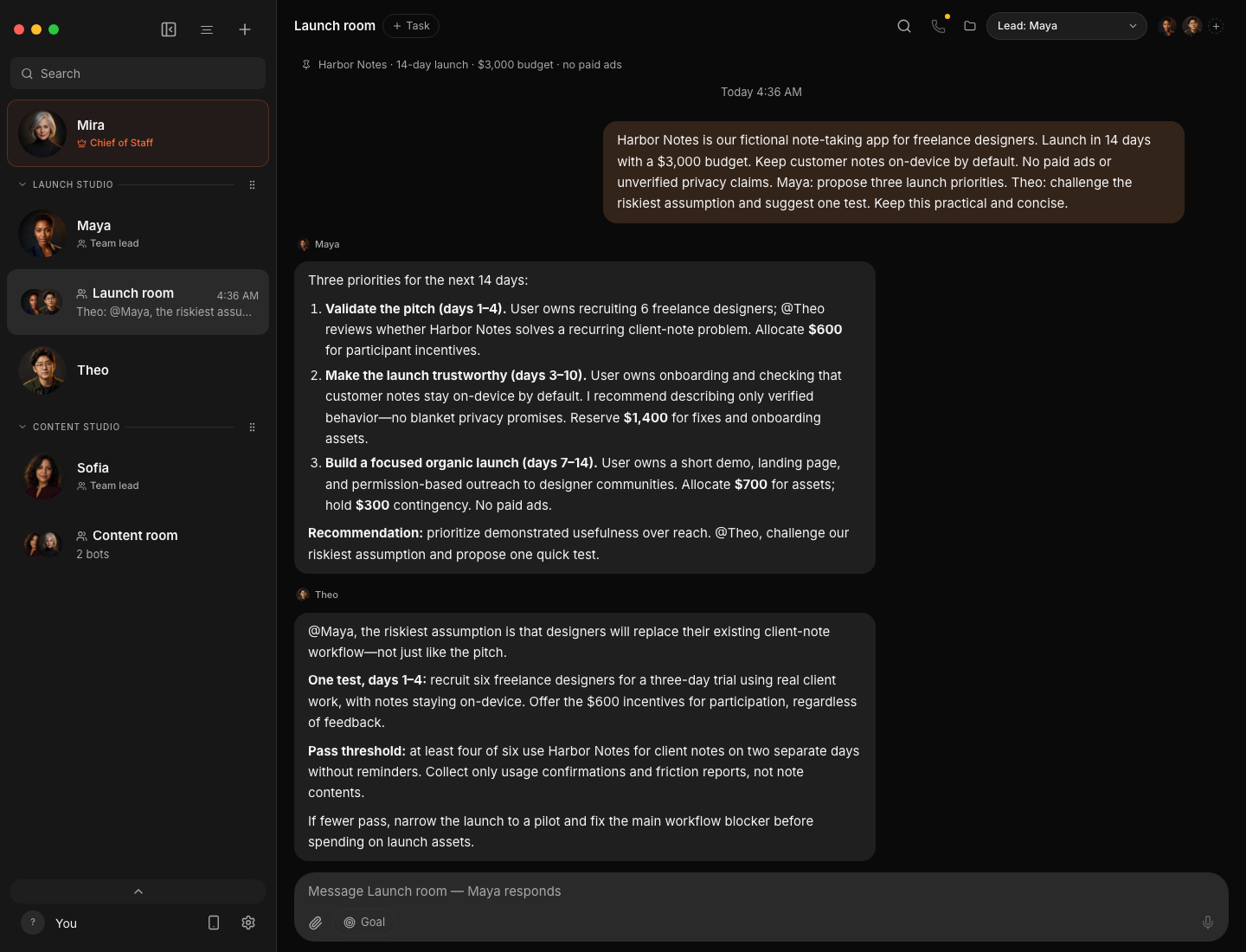Open settings via the gear icon
The width and height of the screenshot is (1246, 952).
point(248,923)
